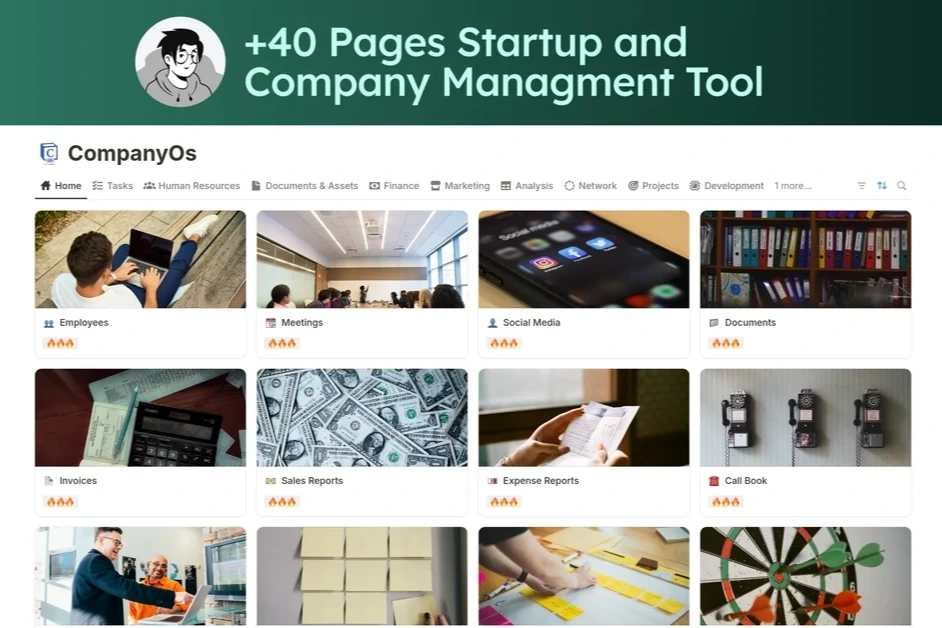
Task: Open the Invoices page link
Action: coord(78,481)
